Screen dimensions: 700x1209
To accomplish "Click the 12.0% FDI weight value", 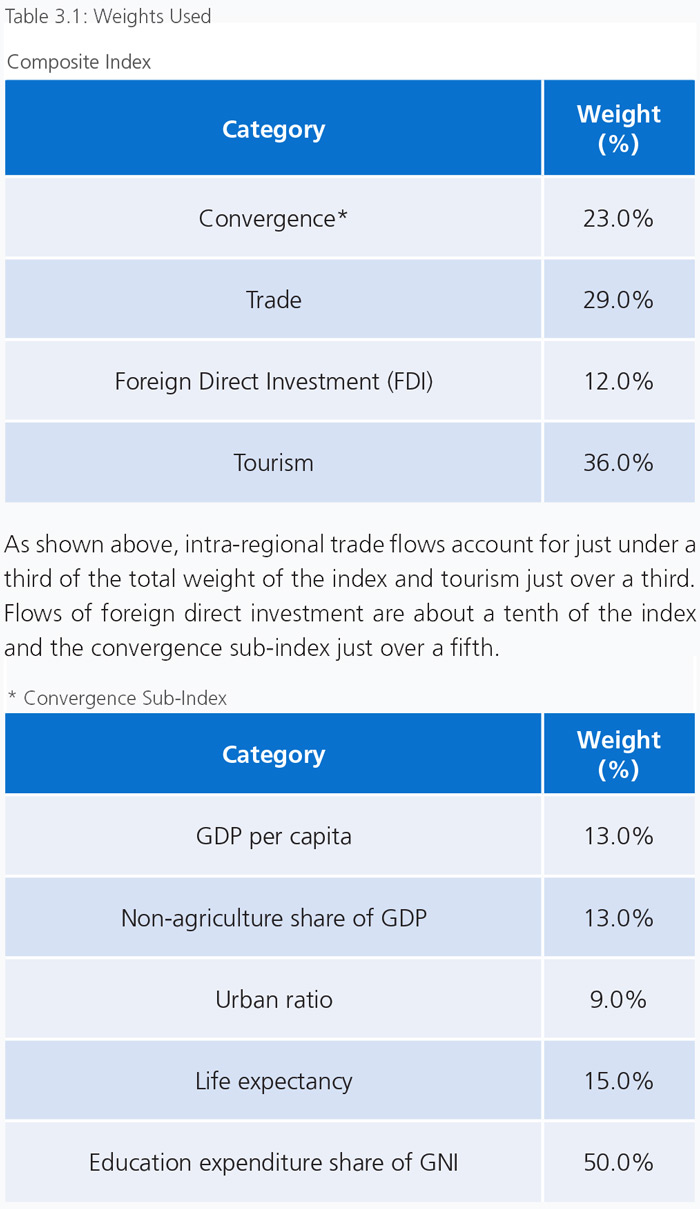I will [619, 381].
